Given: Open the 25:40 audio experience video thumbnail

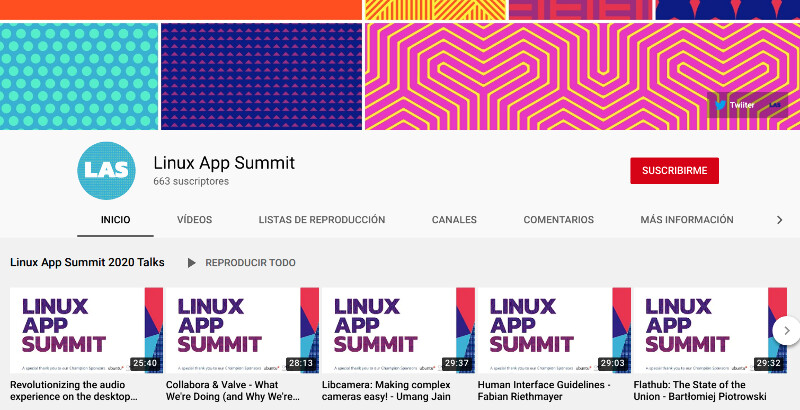Looking at the screenshot, I should click(x=86, y=330).
